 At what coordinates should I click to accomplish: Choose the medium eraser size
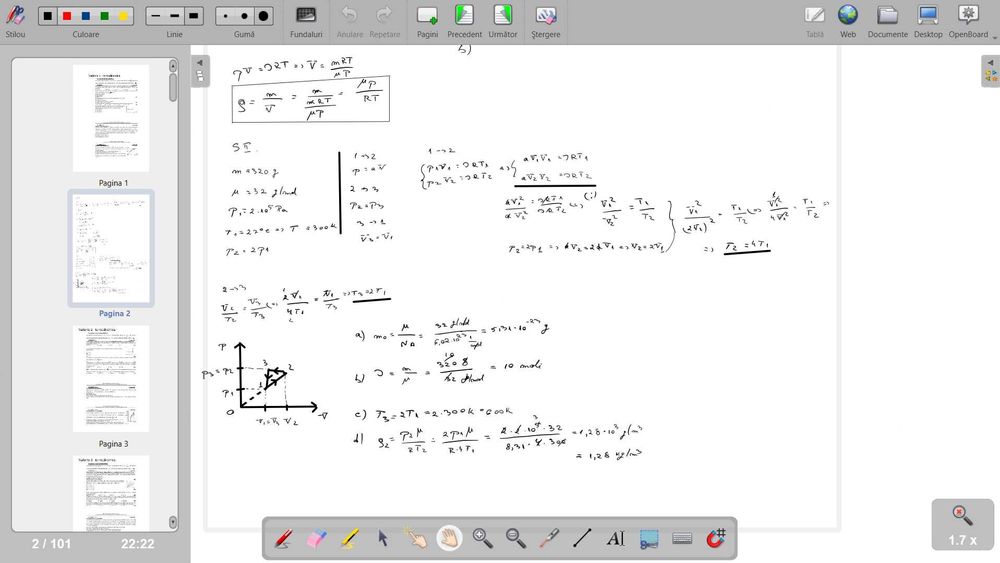coord(244,16)
